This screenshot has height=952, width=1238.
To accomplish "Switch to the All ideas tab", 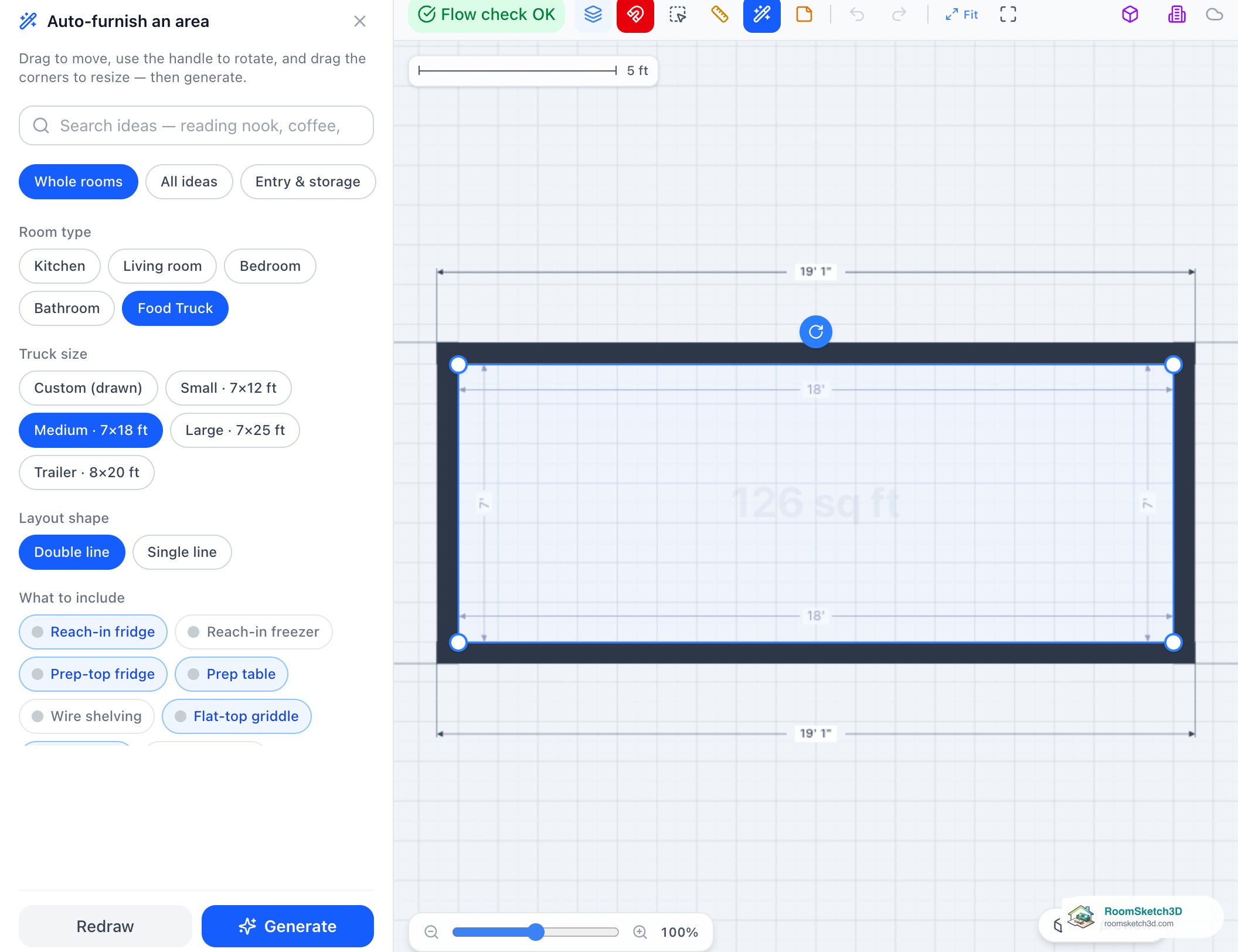I will (189, 182).
